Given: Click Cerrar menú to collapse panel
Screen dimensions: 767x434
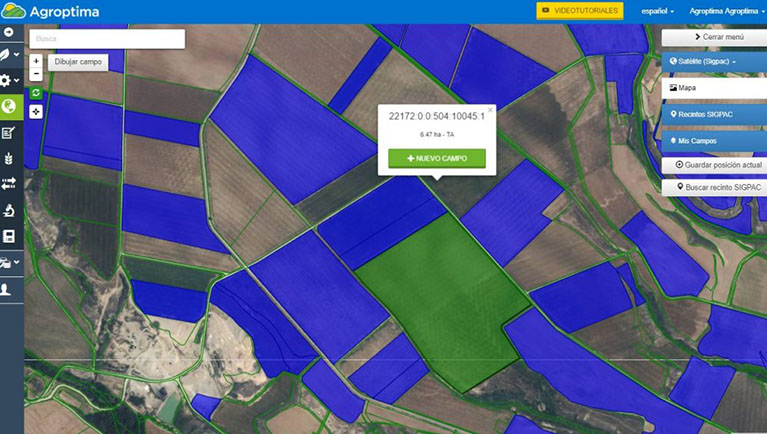Looking at the screenshot, I should point(712,37).
